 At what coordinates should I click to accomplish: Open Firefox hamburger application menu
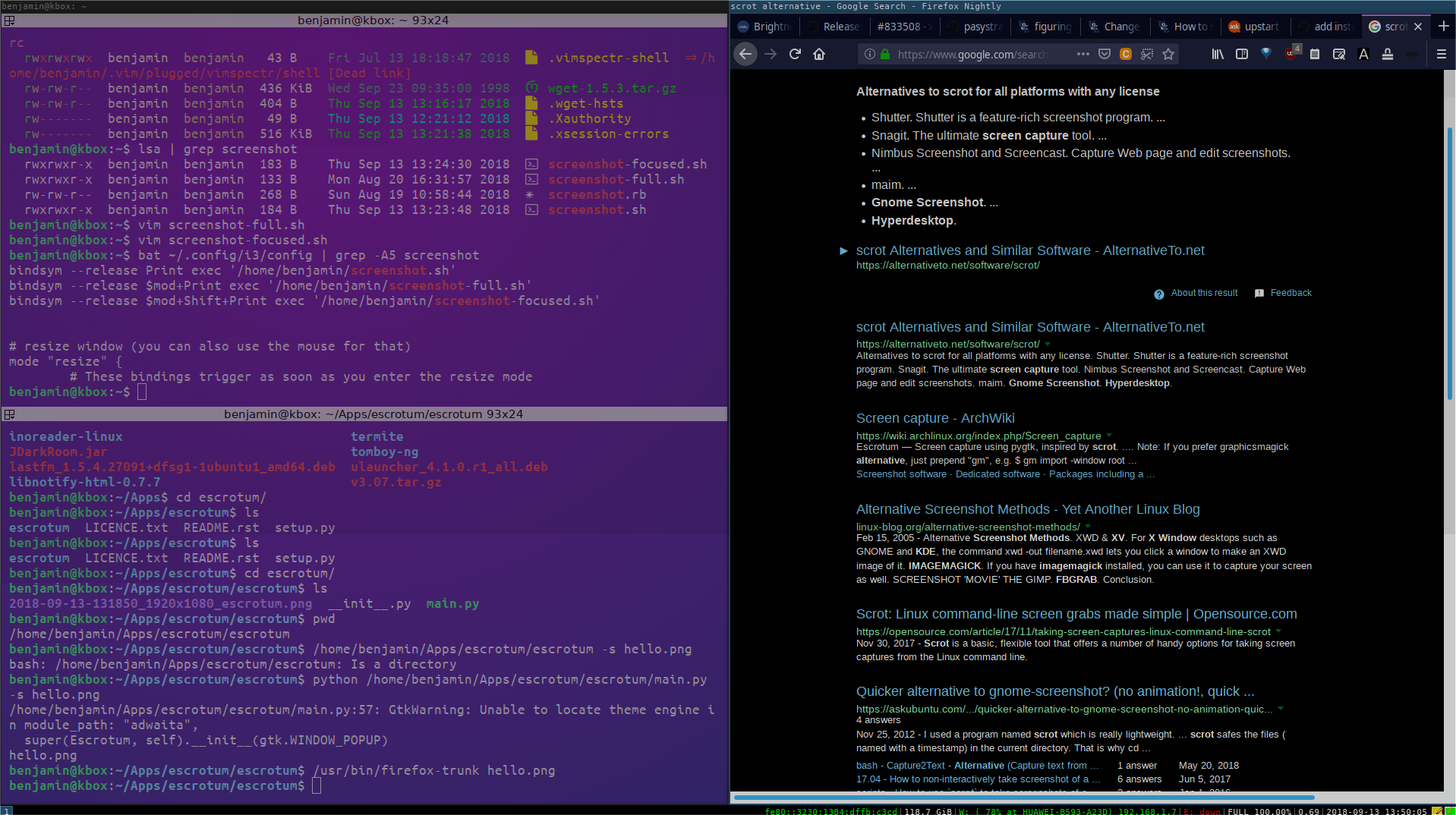coord(1442,54)
